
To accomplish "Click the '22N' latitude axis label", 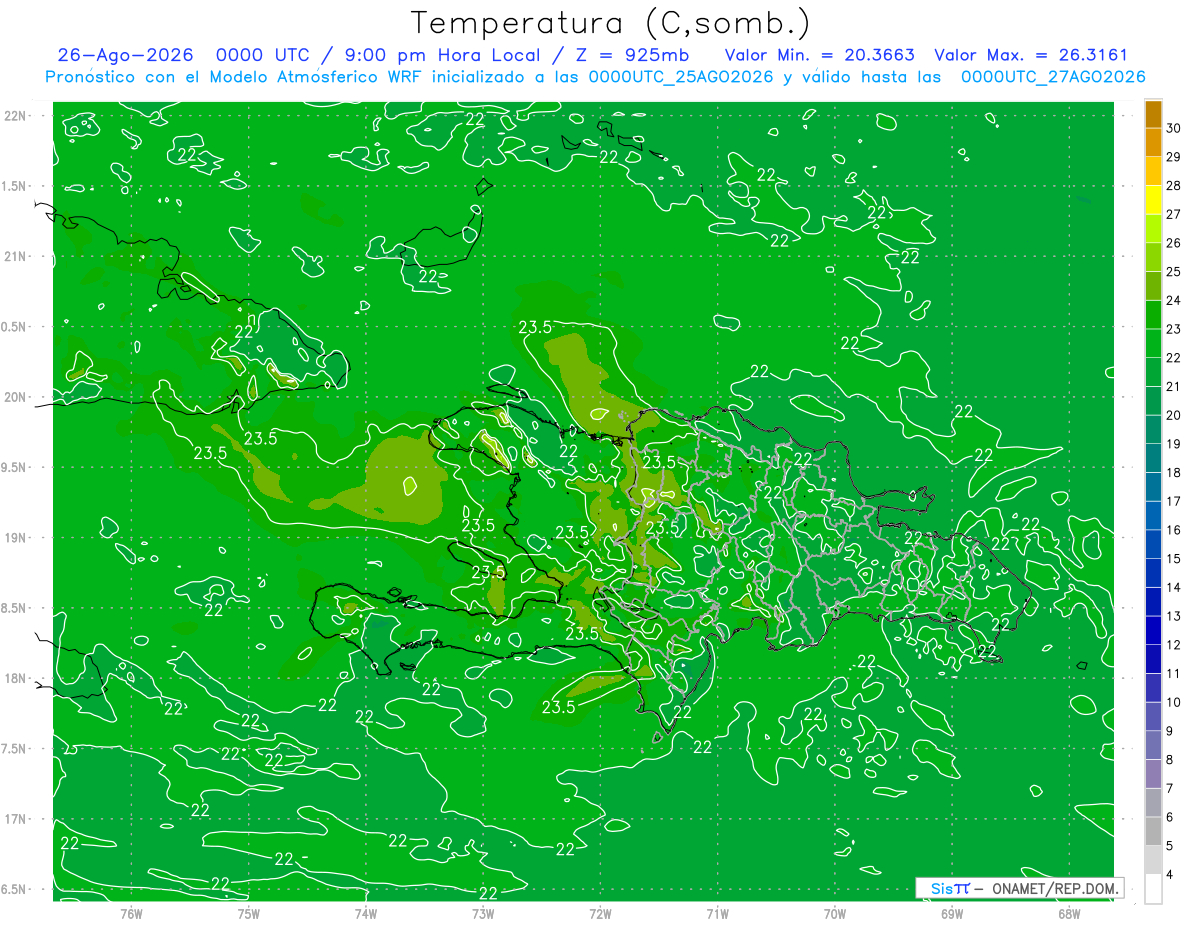I will [x=16, y=116].
